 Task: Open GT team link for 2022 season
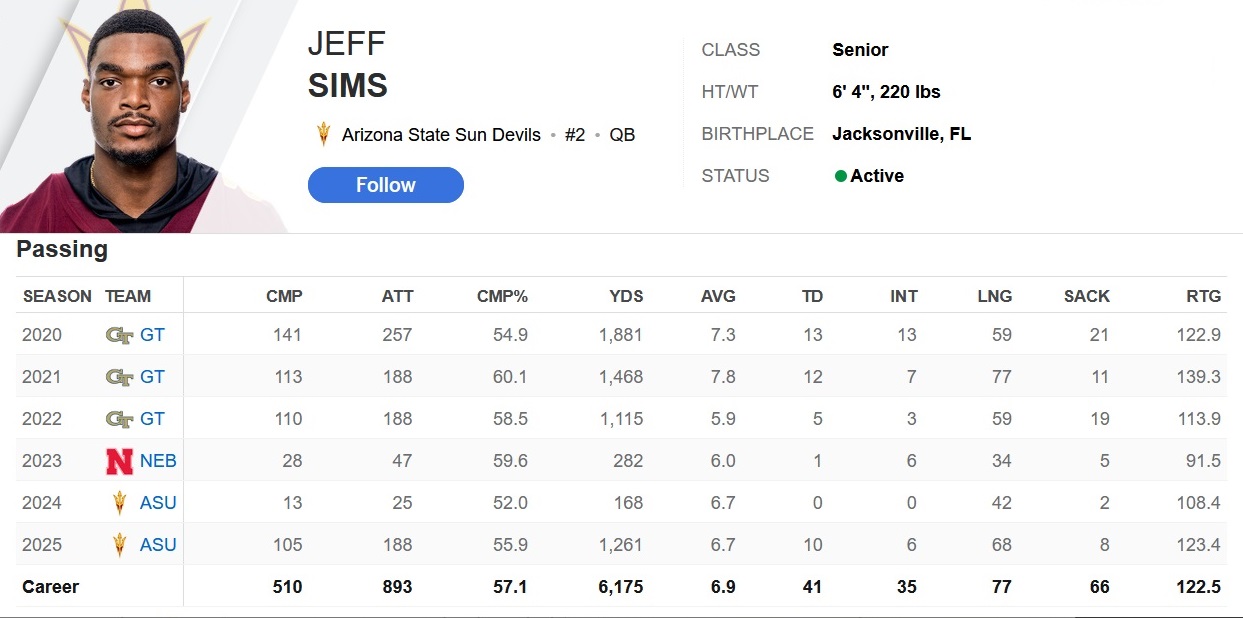tap(152, 419)
